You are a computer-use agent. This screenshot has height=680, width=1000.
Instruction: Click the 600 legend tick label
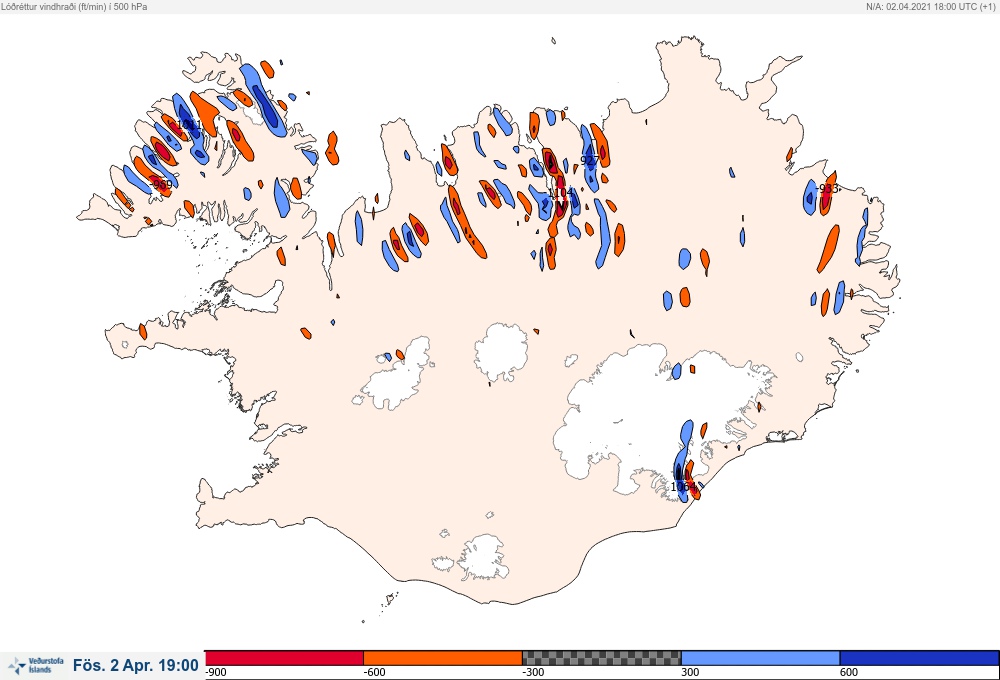(849, 672)
